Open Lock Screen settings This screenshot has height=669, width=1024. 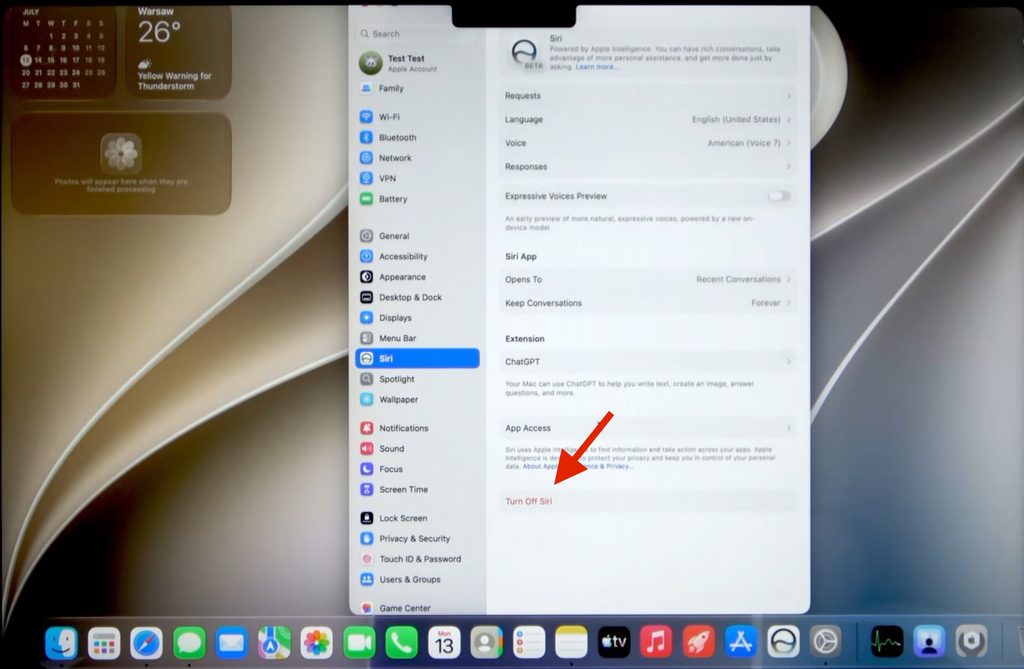click(418, 518)
